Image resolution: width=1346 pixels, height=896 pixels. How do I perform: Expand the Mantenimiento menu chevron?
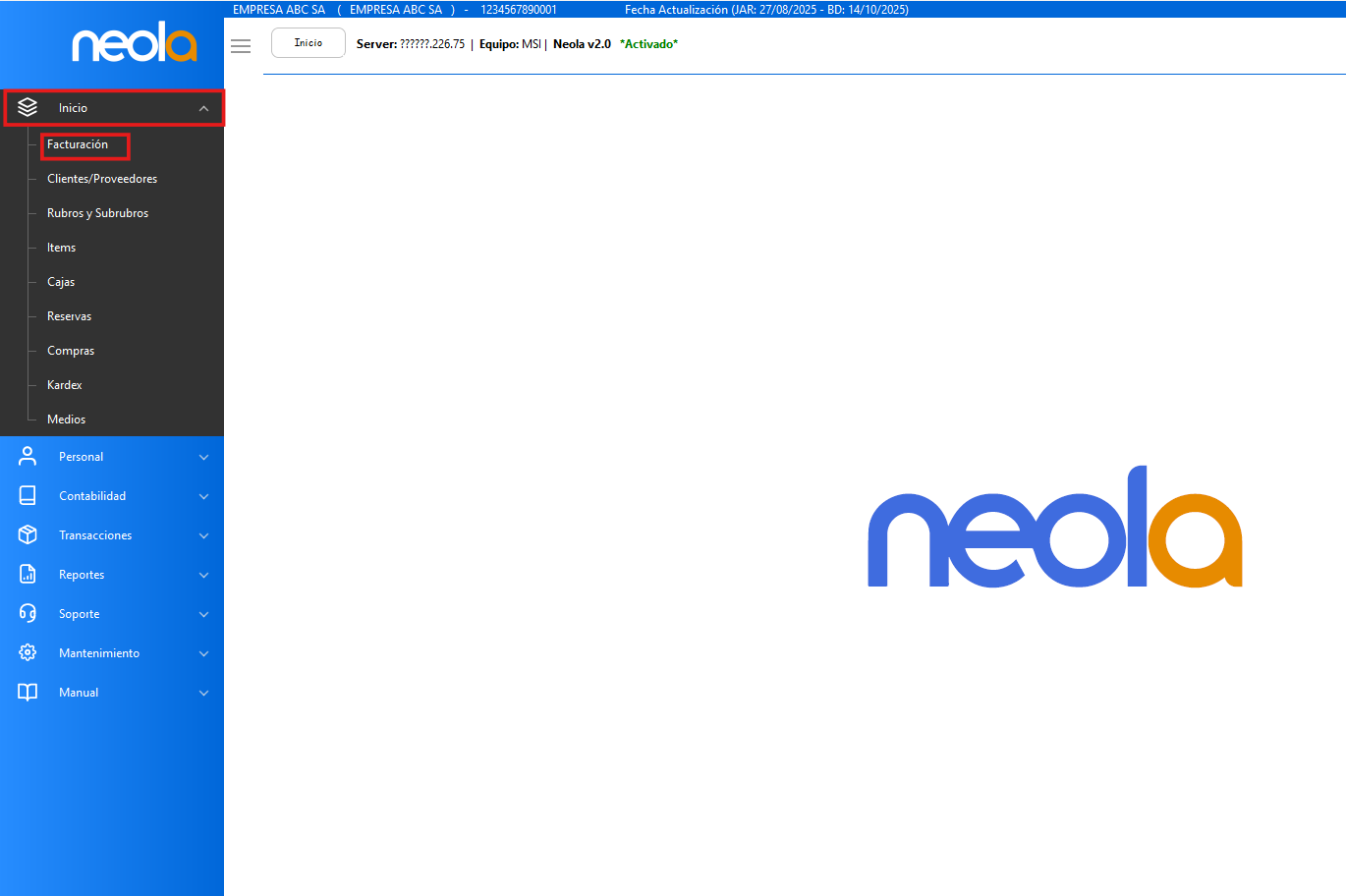203,653
